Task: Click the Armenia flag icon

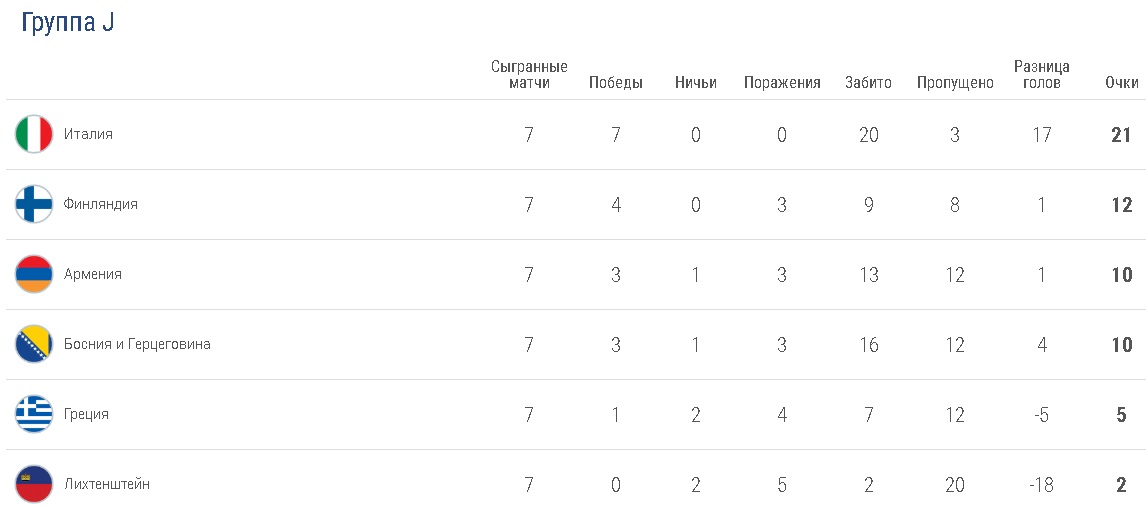Action: [x=34, y=274]
